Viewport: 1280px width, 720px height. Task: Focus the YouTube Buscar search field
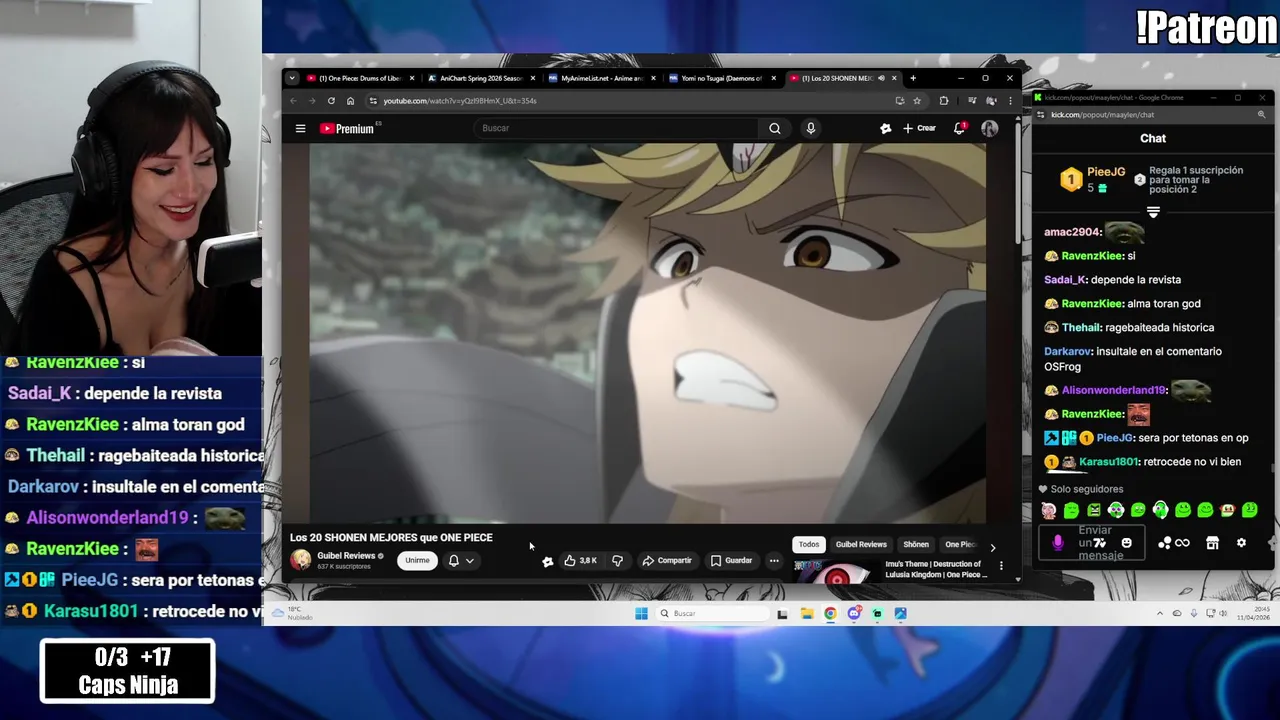(616, 128)
